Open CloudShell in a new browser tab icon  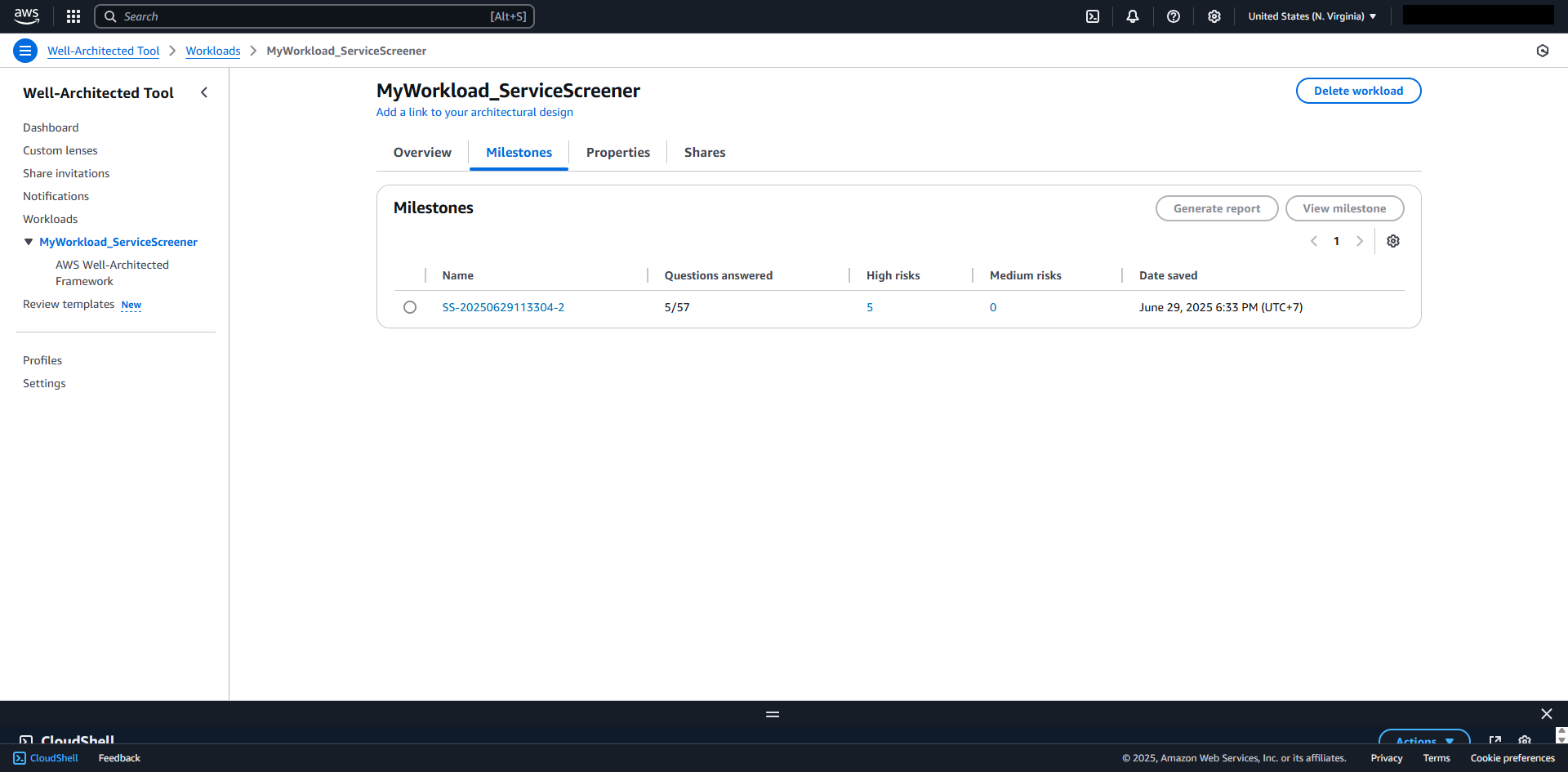1496,741
